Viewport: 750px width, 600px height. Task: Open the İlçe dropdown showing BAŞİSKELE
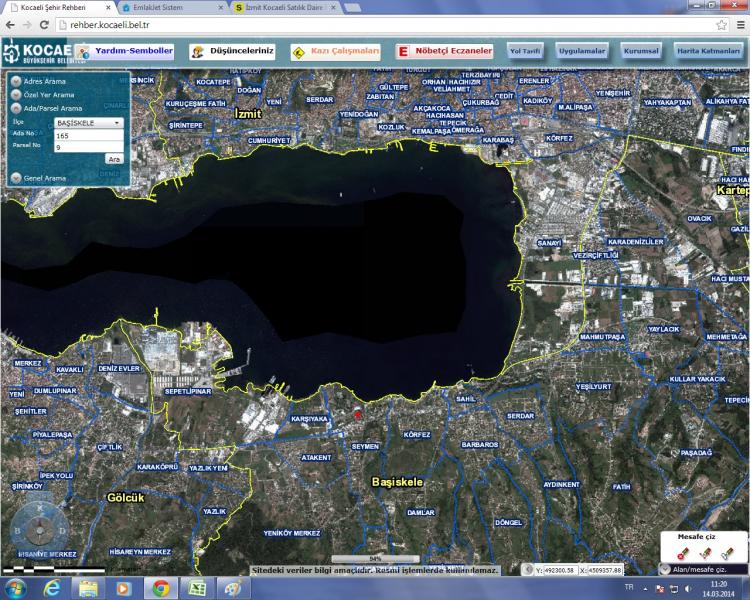89,123
